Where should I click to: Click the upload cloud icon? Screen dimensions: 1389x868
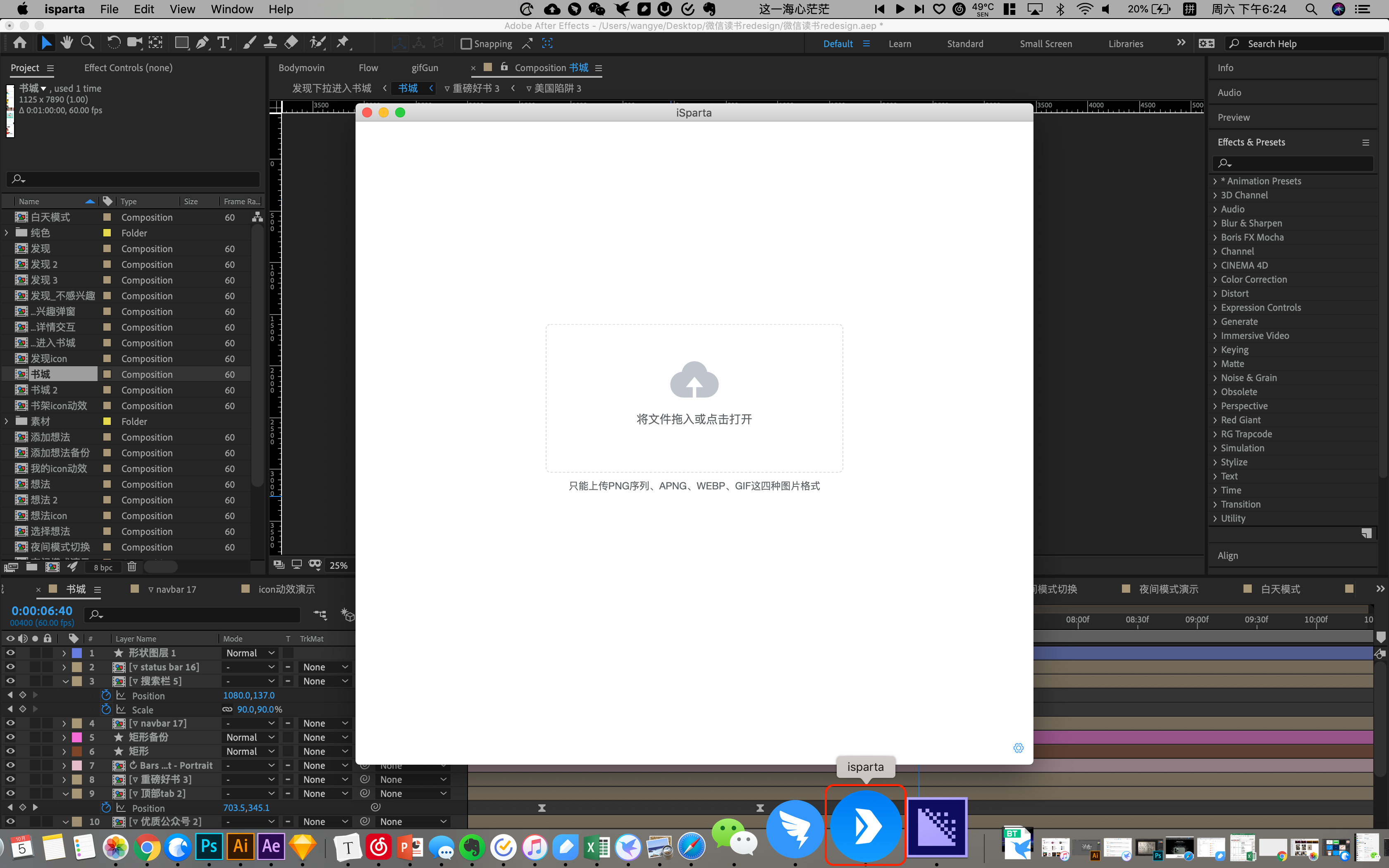pos(694,380)
